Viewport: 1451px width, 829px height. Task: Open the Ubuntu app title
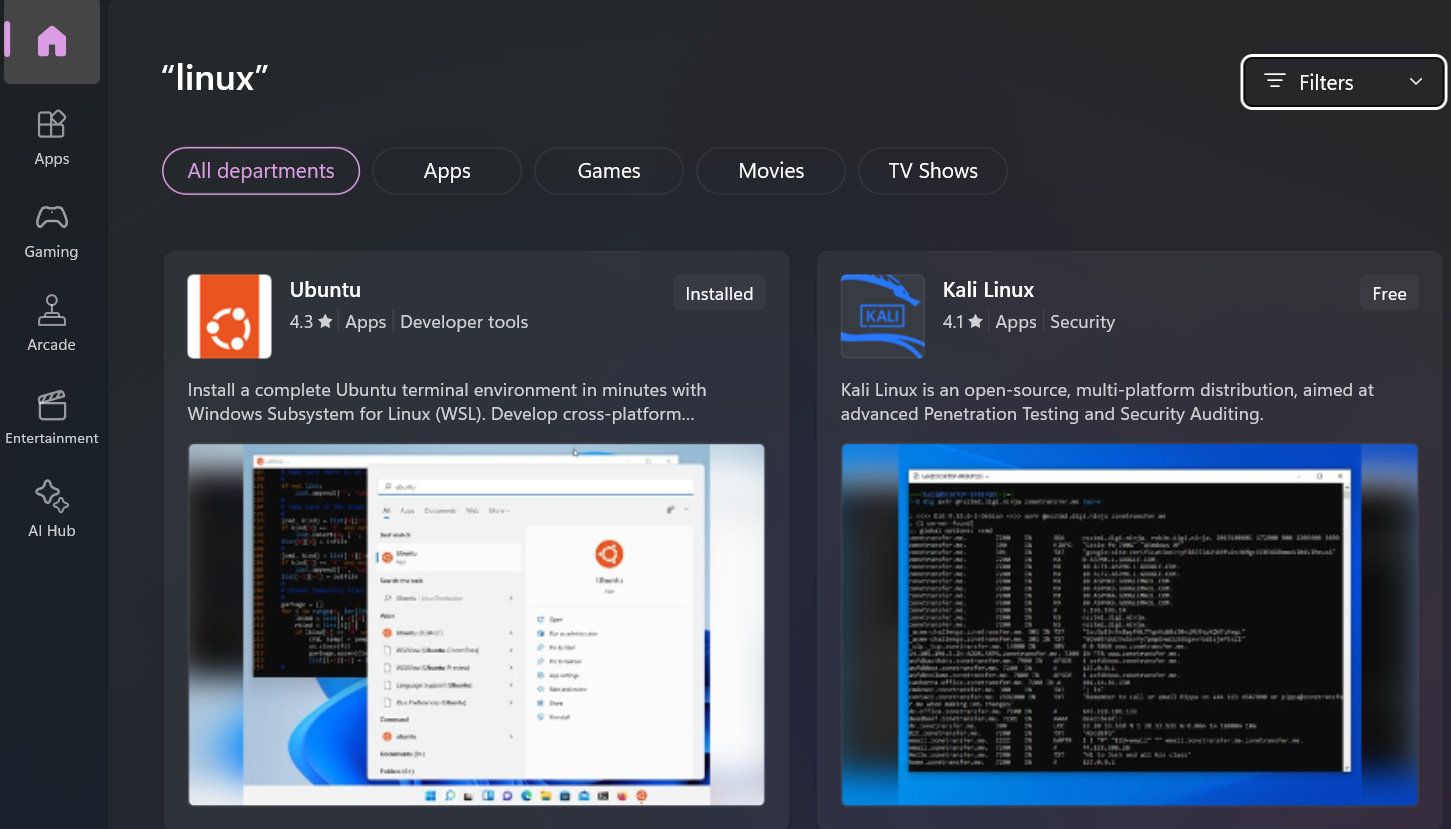[x=325, y=290]
